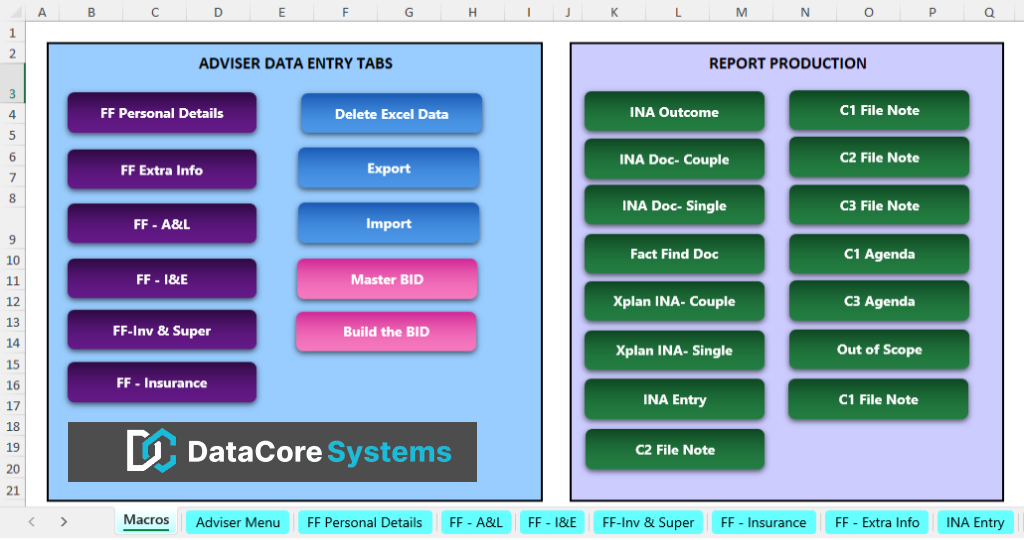This screenshot has width=1024, height=540.
Task: Open the pink Master BID button
Action: pos(387,279)
